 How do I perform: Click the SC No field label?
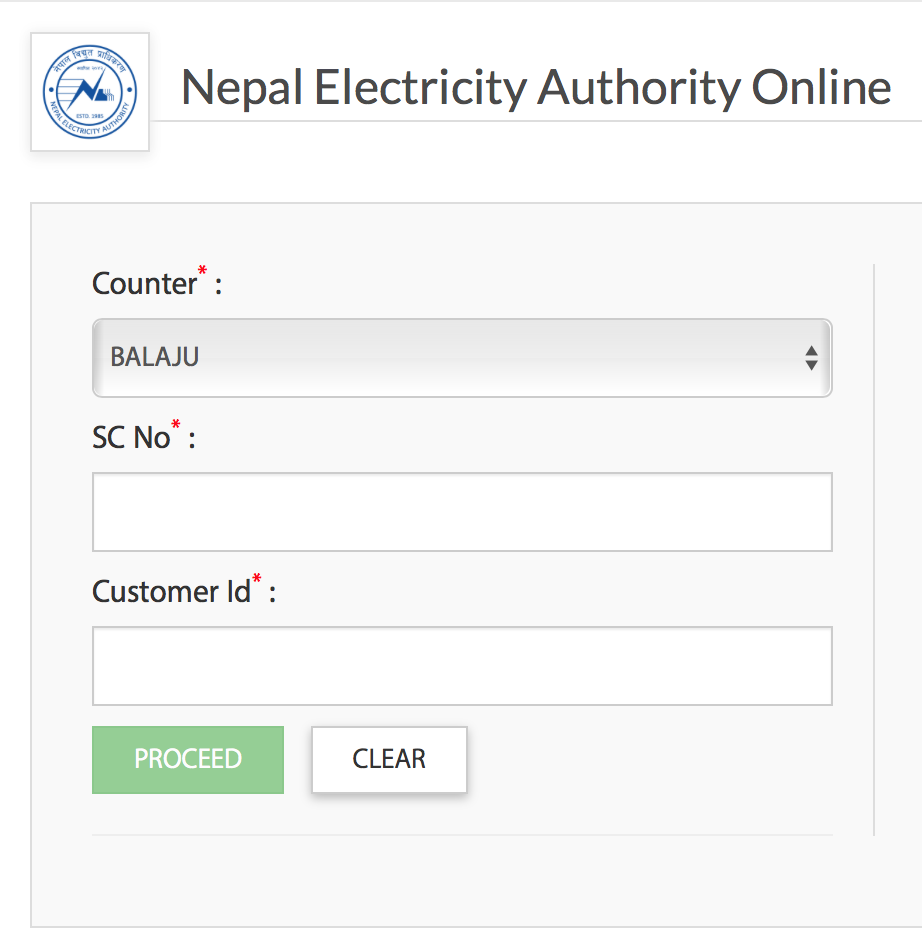pos(131,438)
